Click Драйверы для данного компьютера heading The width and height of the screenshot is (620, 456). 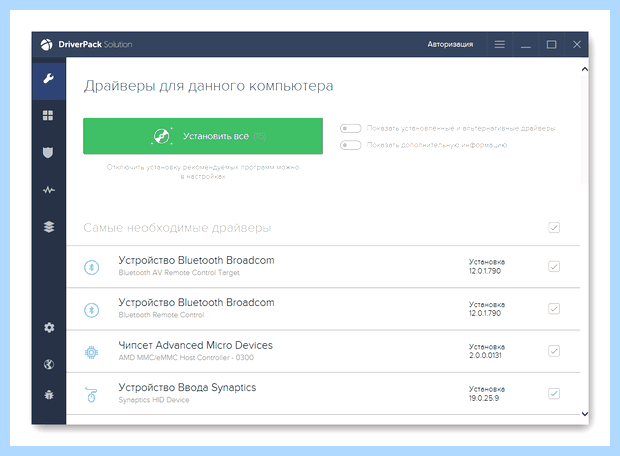point(208,86)
